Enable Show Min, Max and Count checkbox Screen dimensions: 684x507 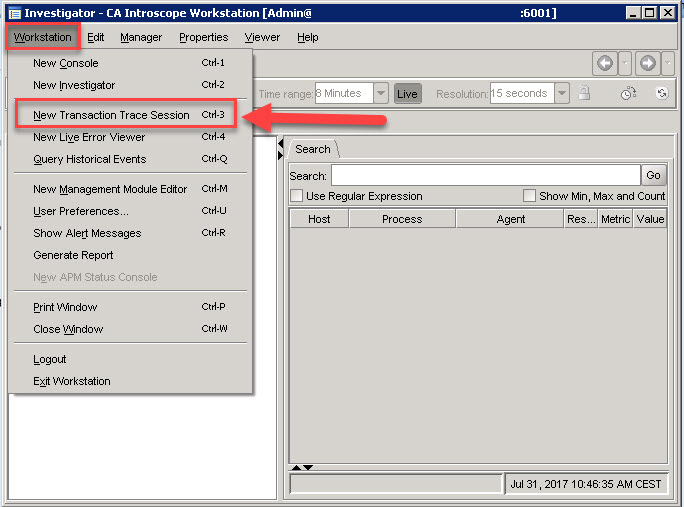(529, 195)
